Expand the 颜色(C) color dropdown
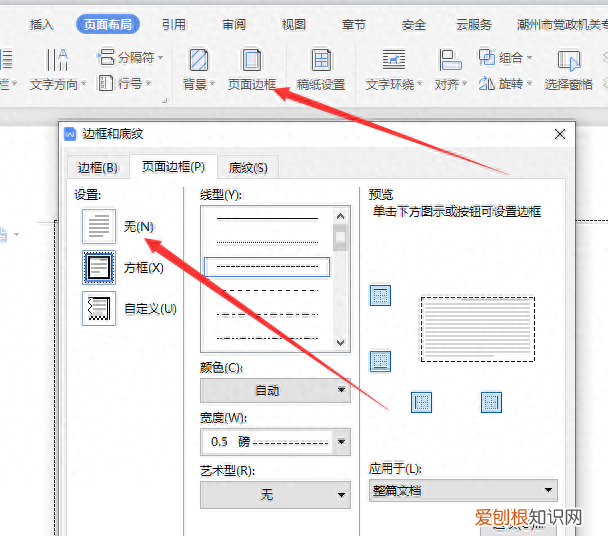608x536 pixels. point(275,391)
